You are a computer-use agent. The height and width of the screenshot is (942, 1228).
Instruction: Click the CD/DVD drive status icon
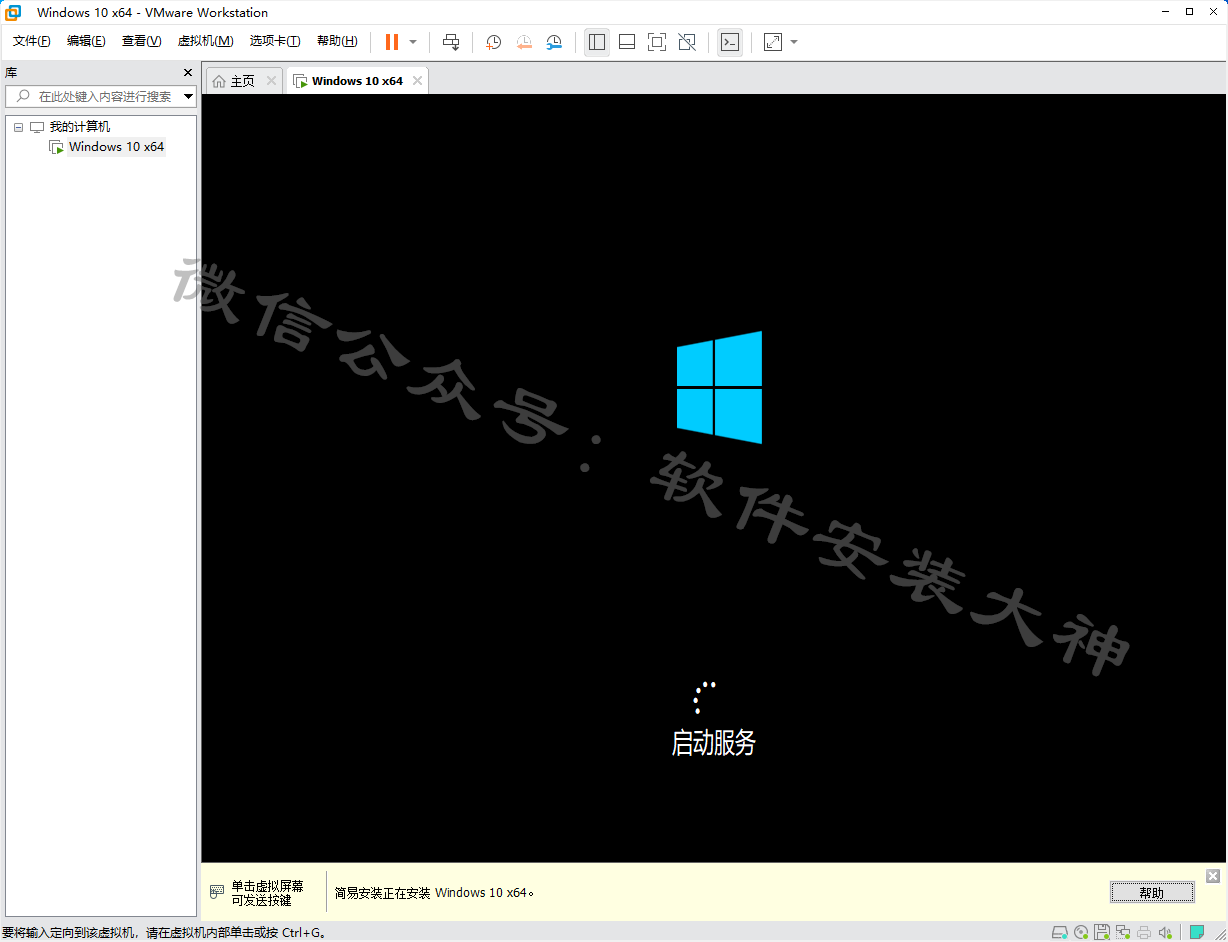pos(1081,933)
